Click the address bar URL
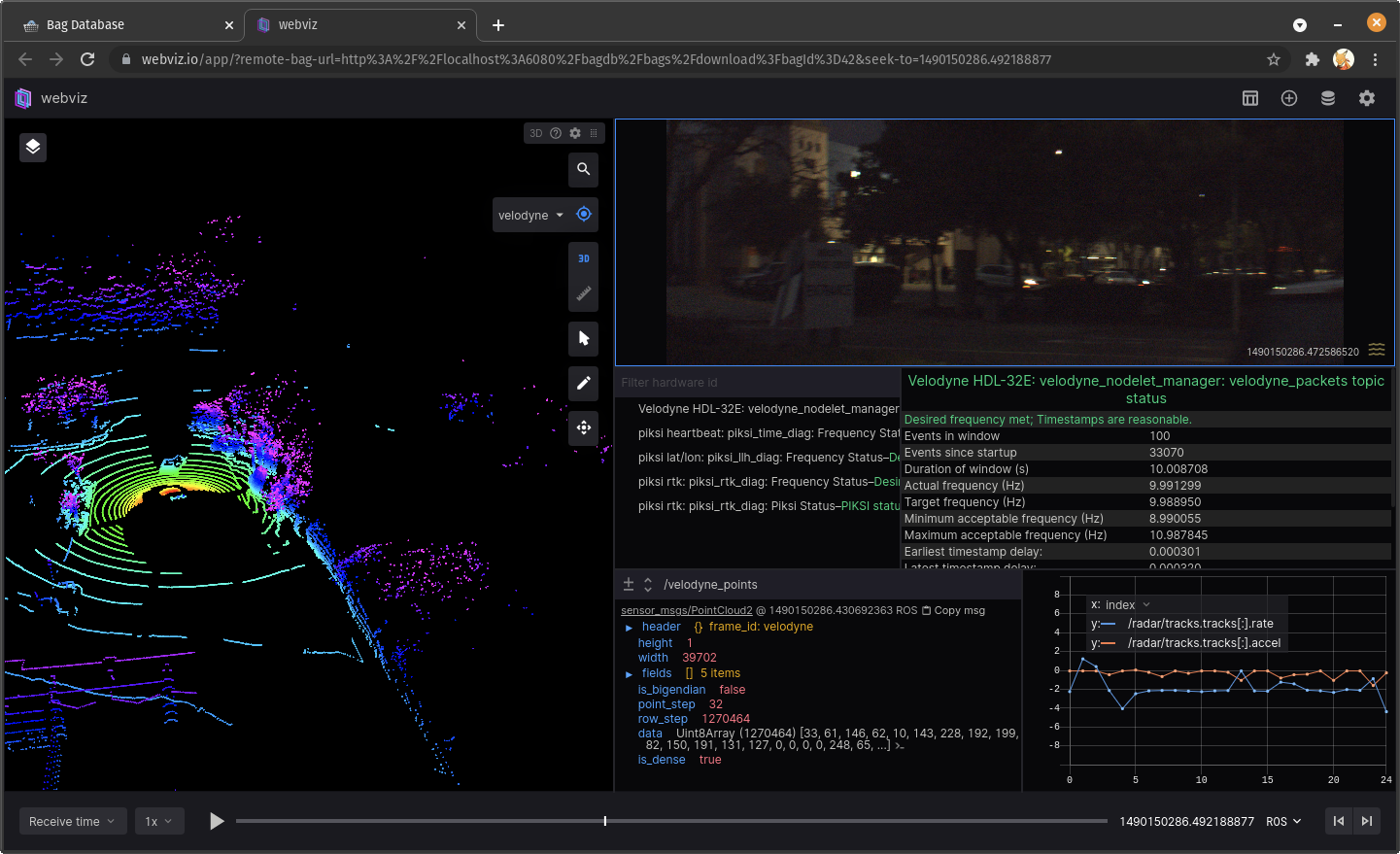 [x=597, y=59]
